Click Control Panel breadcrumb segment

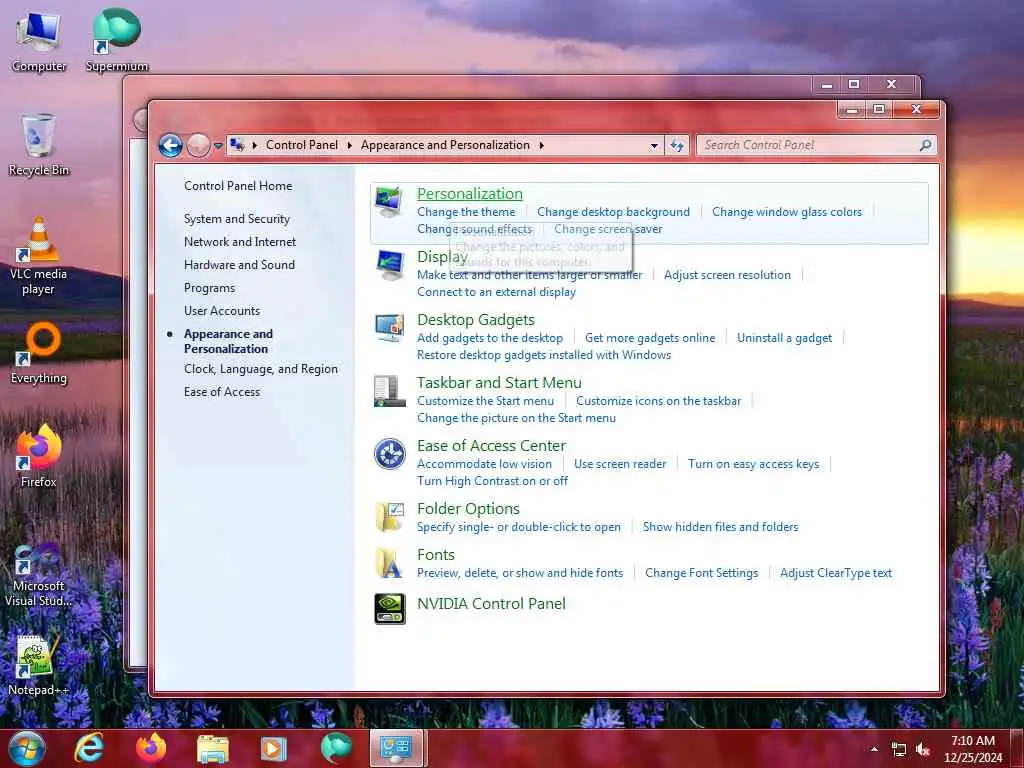click(302, 145)
